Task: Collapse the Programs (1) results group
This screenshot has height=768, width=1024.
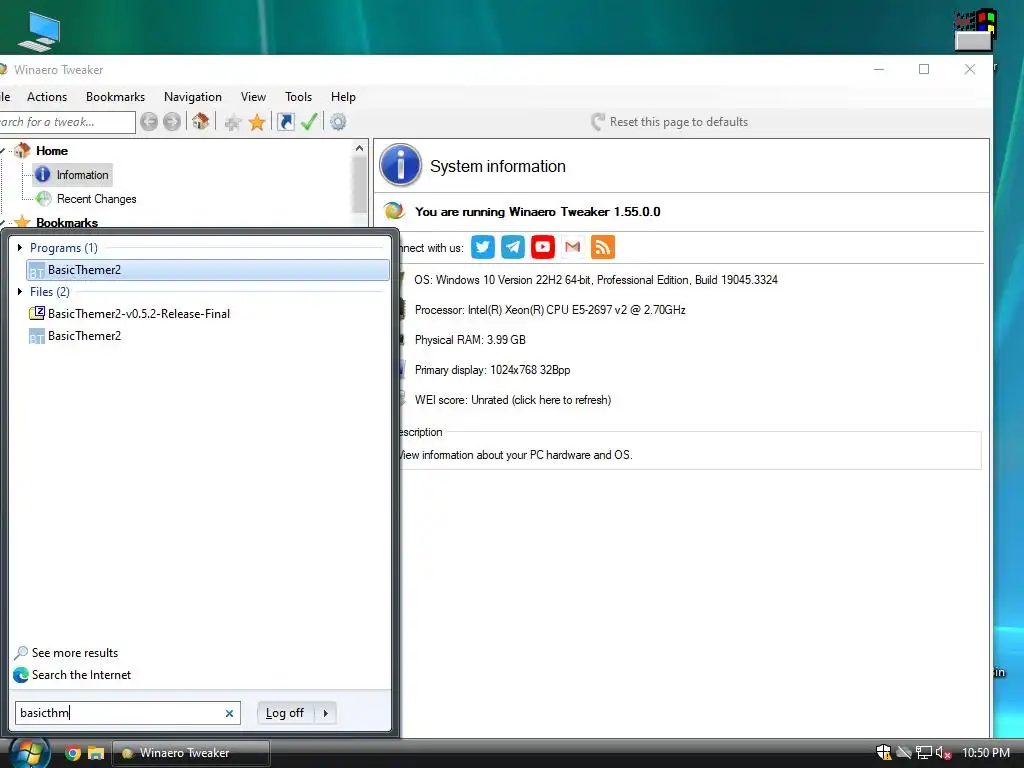Action: [x=20, y=248]
